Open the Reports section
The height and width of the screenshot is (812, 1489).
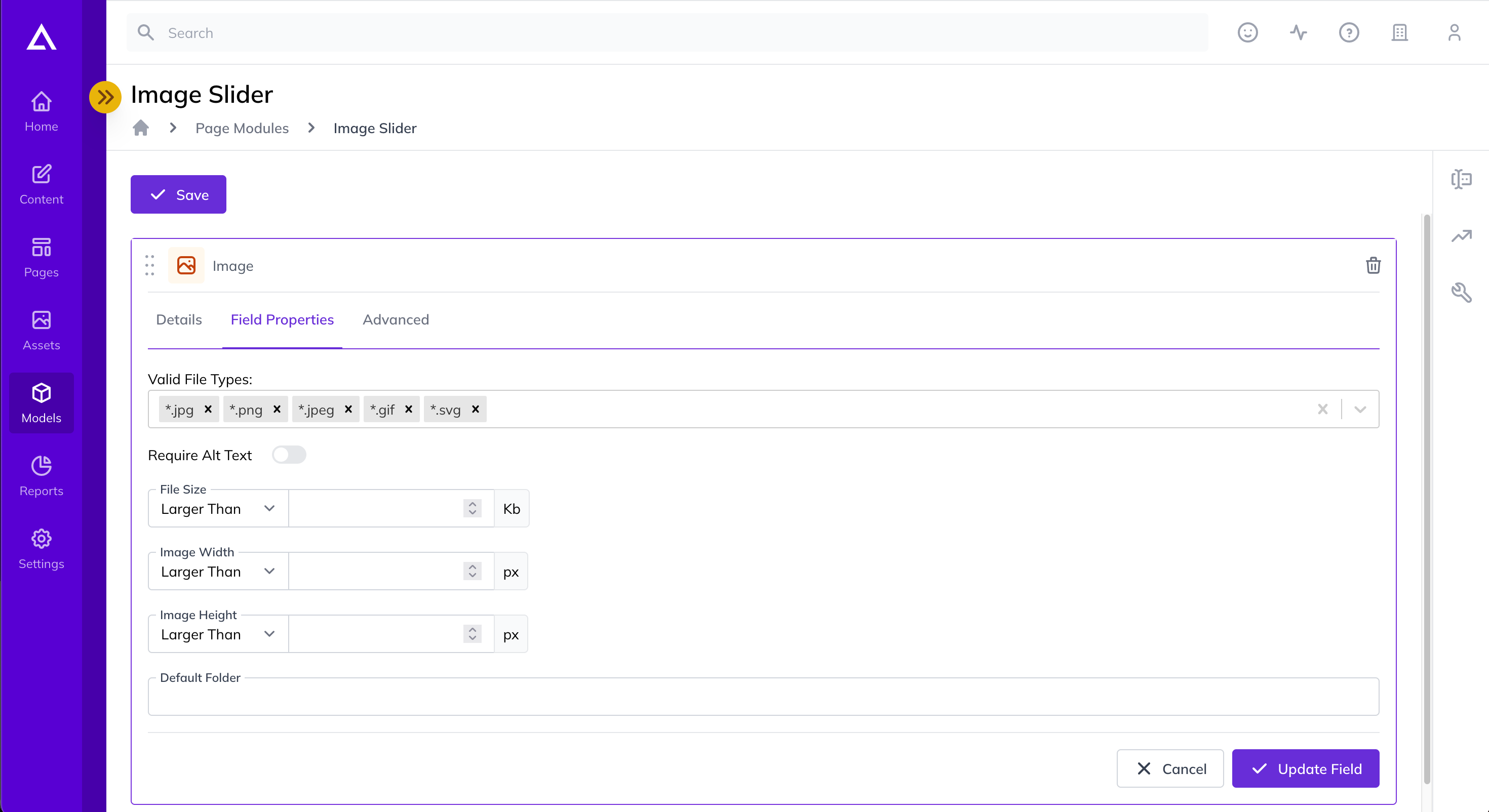coord(41,476)
